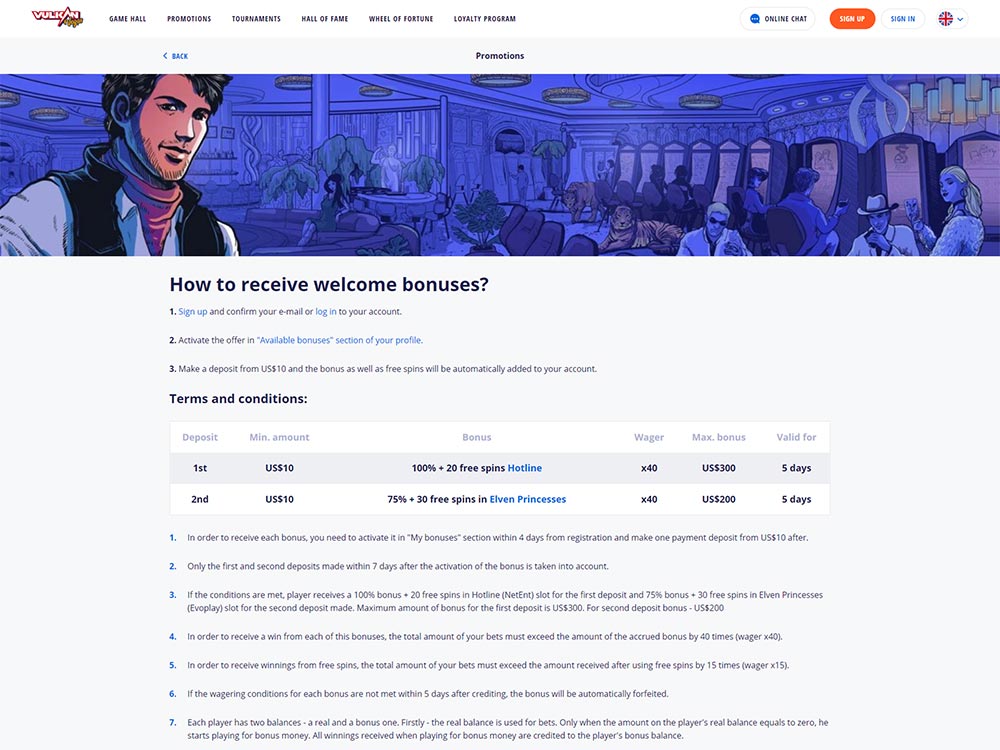Go to Tournaments page
Screen dimensions: 1000x750
(x=256, y=18)
